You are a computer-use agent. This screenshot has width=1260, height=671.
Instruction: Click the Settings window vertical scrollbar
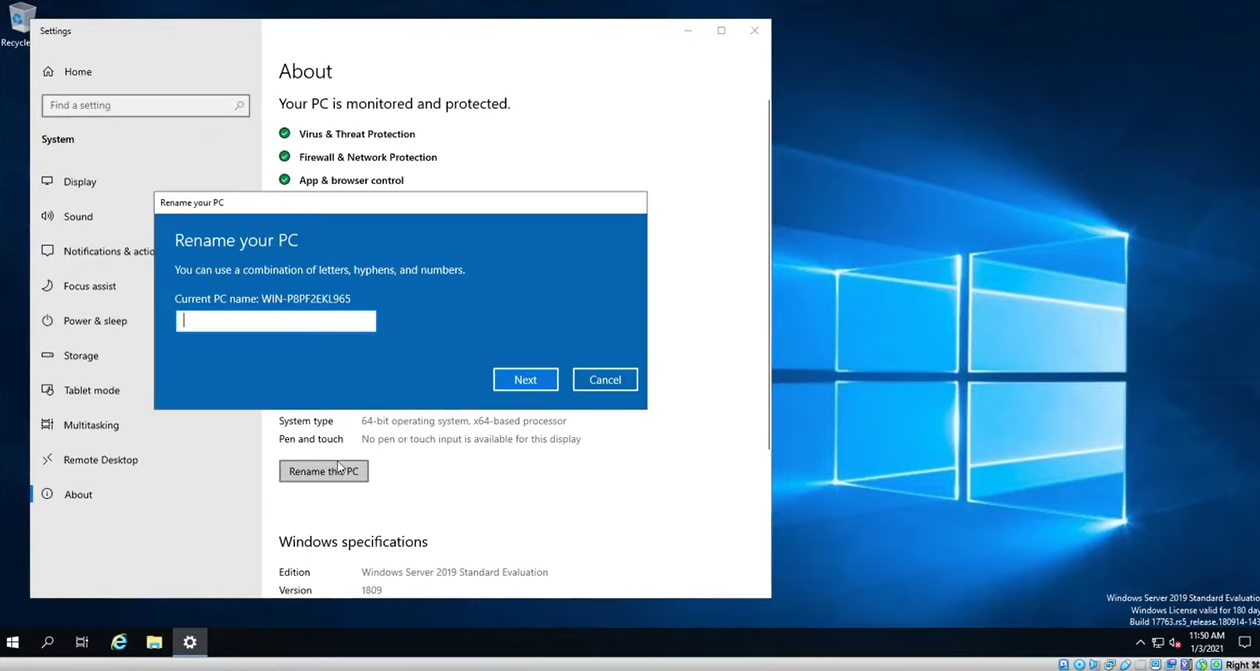pyautogui.click(x=768, y=275)
